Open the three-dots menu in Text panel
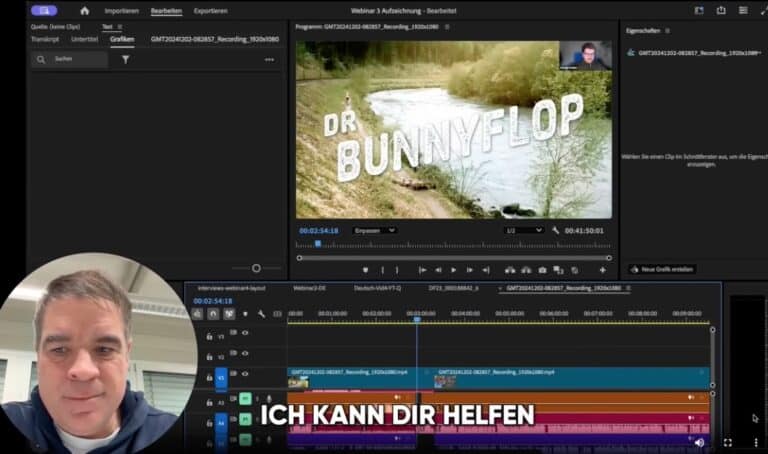The width and height of the screenshot is (768, 454). [x=269, y=59]
